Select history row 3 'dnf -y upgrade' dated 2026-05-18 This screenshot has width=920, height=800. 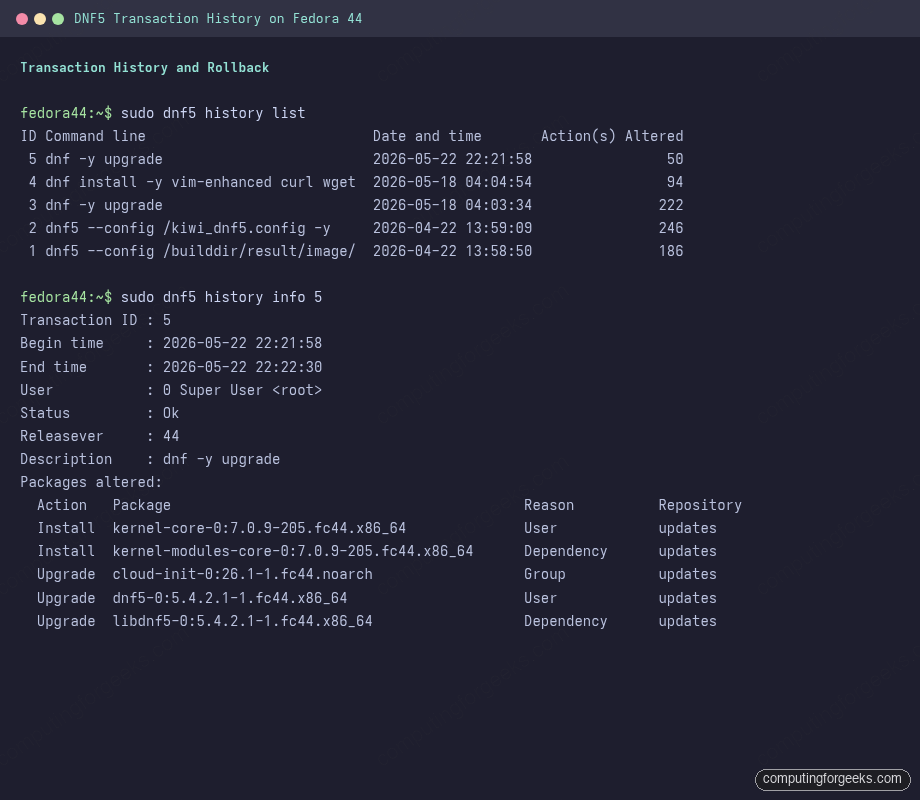(352, 205)
